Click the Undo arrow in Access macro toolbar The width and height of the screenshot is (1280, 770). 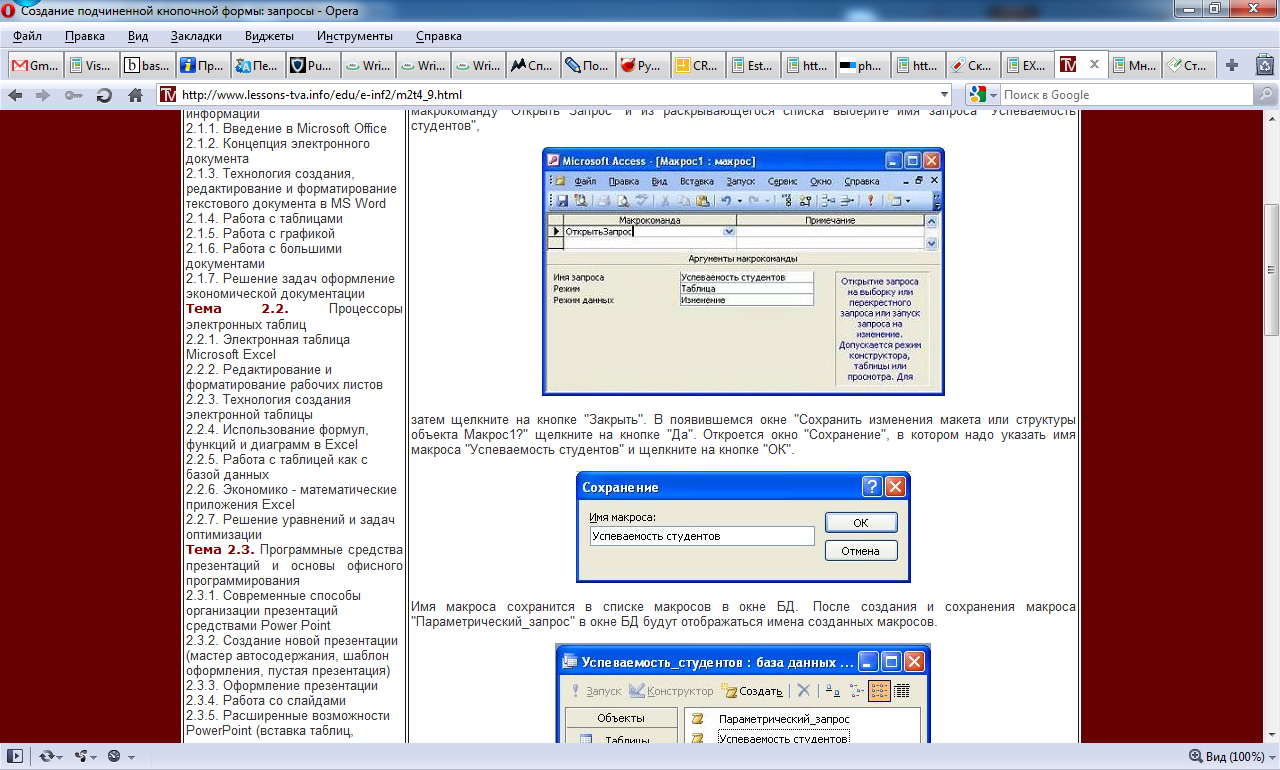pyautogui.click(x=726, y=200)
